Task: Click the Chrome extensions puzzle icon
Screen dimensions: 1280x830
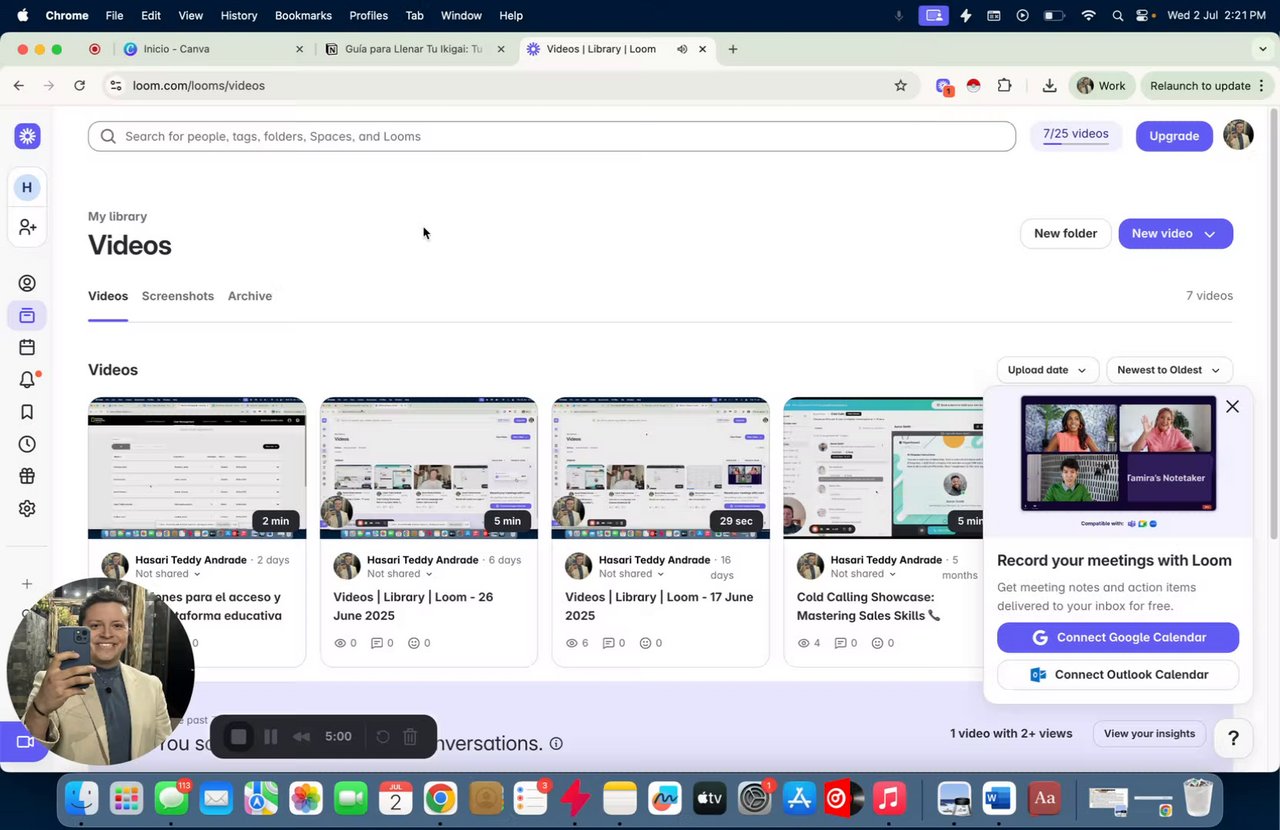Action: click(1004, 86)
